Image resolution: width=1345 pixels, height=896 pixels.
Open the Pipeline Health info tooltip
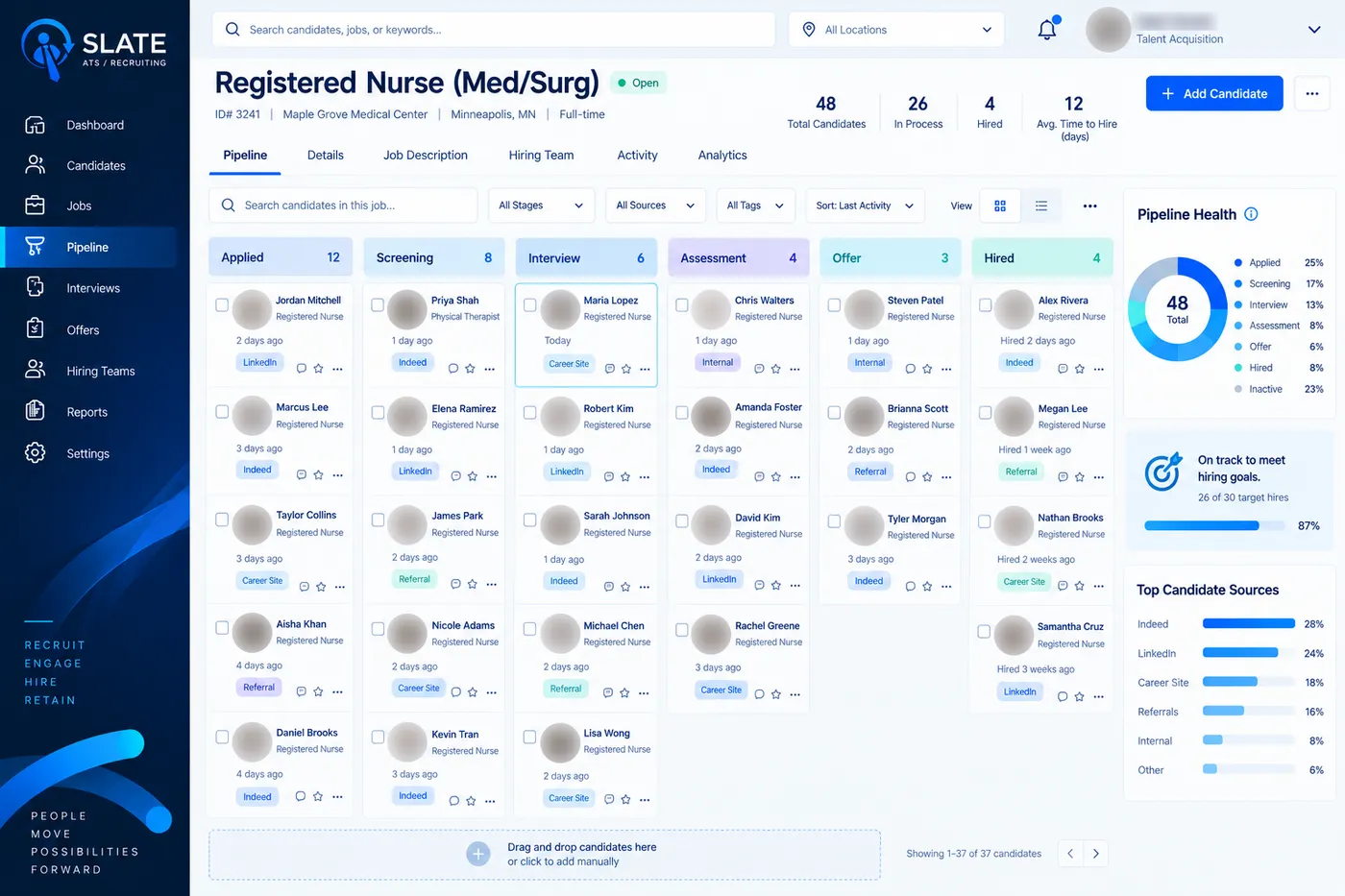1251,214
